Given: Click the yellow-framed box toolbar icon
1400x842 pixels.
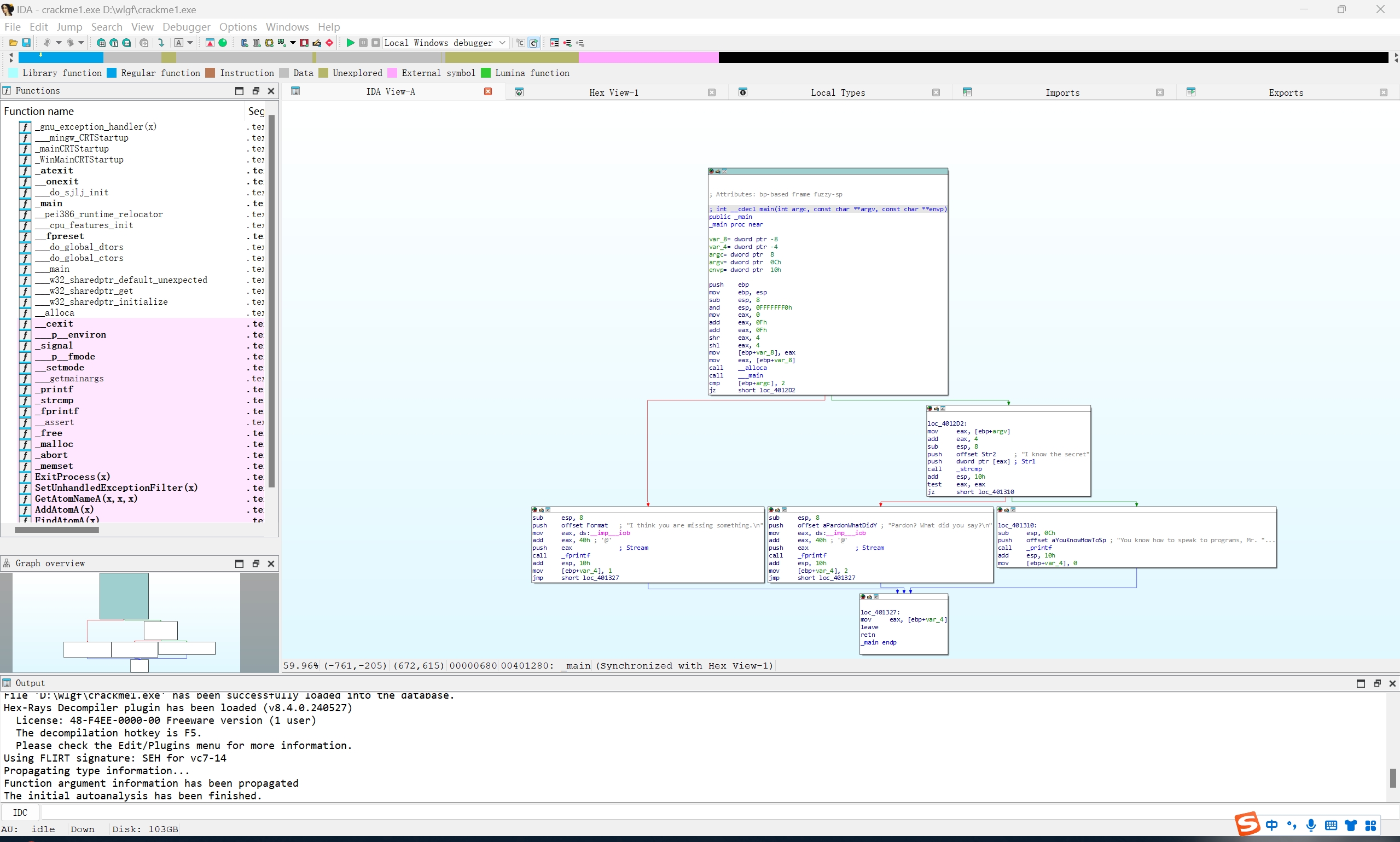Looking at the screenshot, I should (x=270, y=43).
